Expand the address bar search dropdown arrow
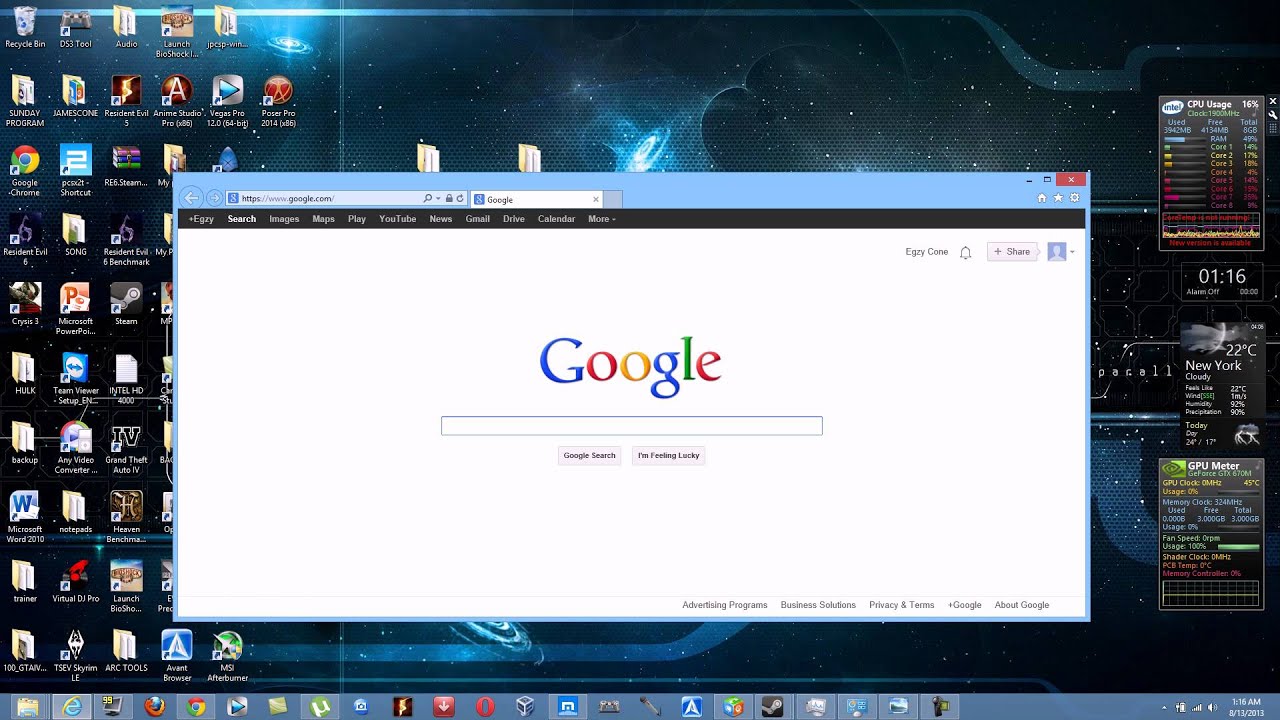Screen dimensions: 1280x720 (x=438, y=198)
